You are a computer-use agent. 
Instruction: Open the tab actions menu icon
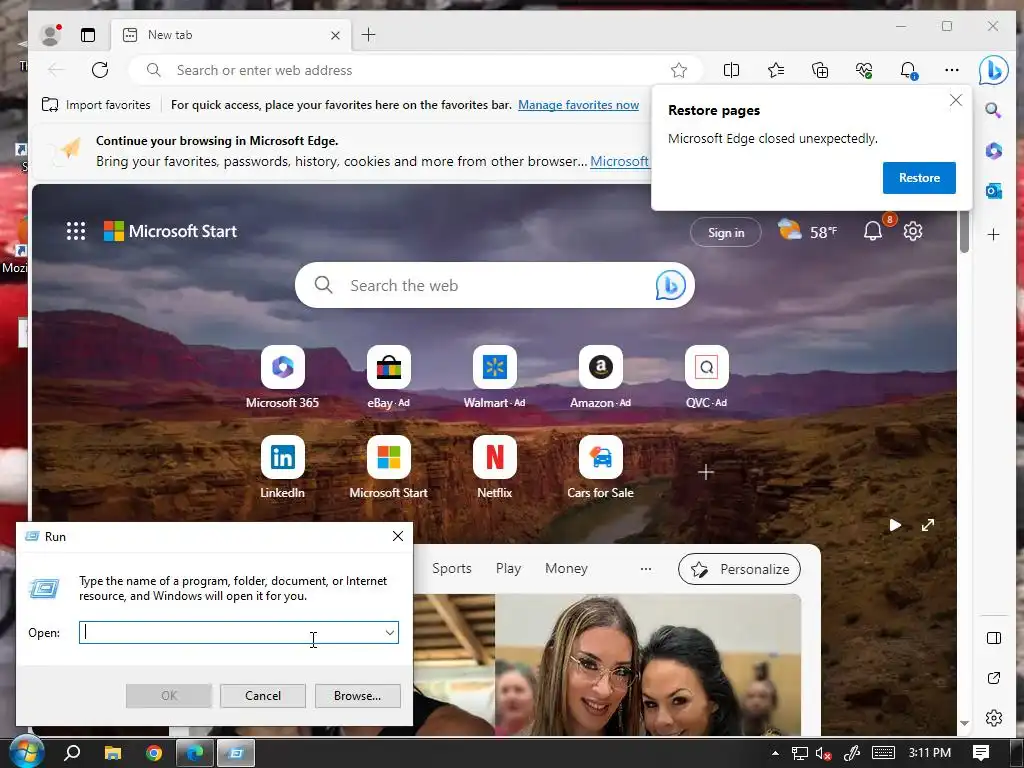[88, 35]
